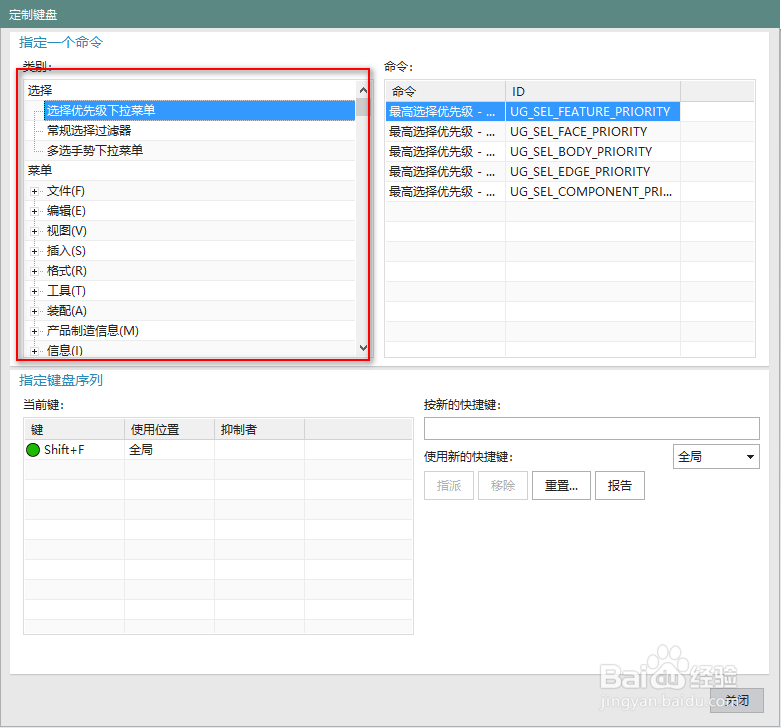Click the 按新的快捷键 input field

point(592,428)
